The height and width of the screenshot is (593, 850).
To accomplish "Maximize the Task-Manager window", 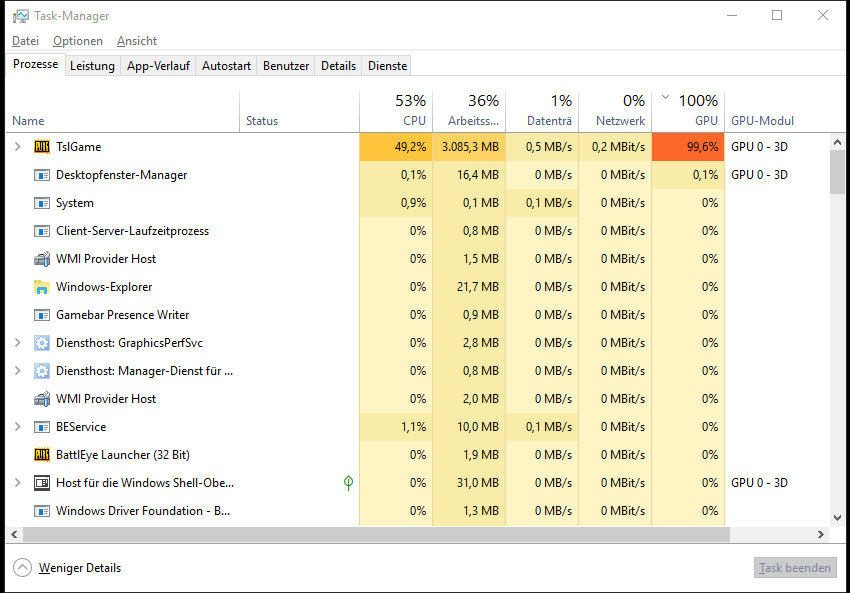I will [777, 15].
